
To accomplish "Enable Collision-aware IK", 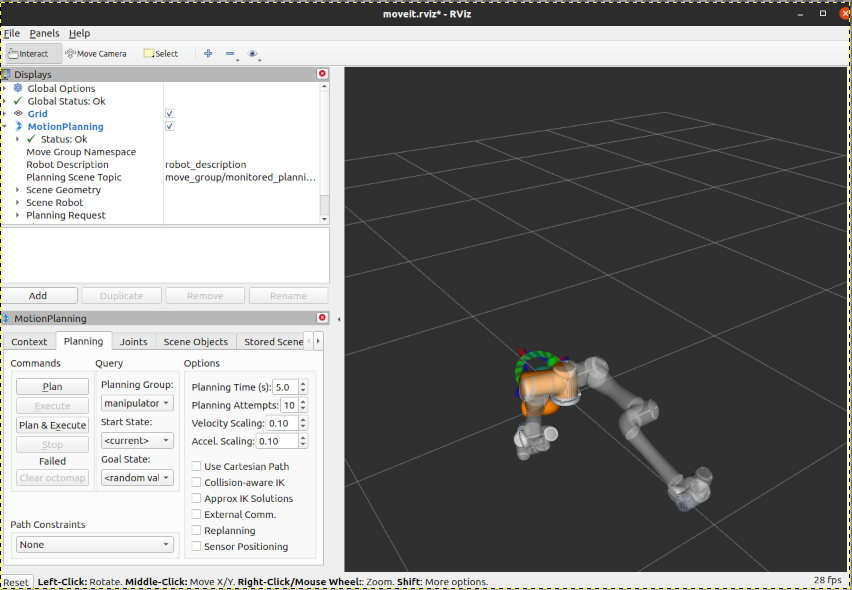I will pos(196,482).
